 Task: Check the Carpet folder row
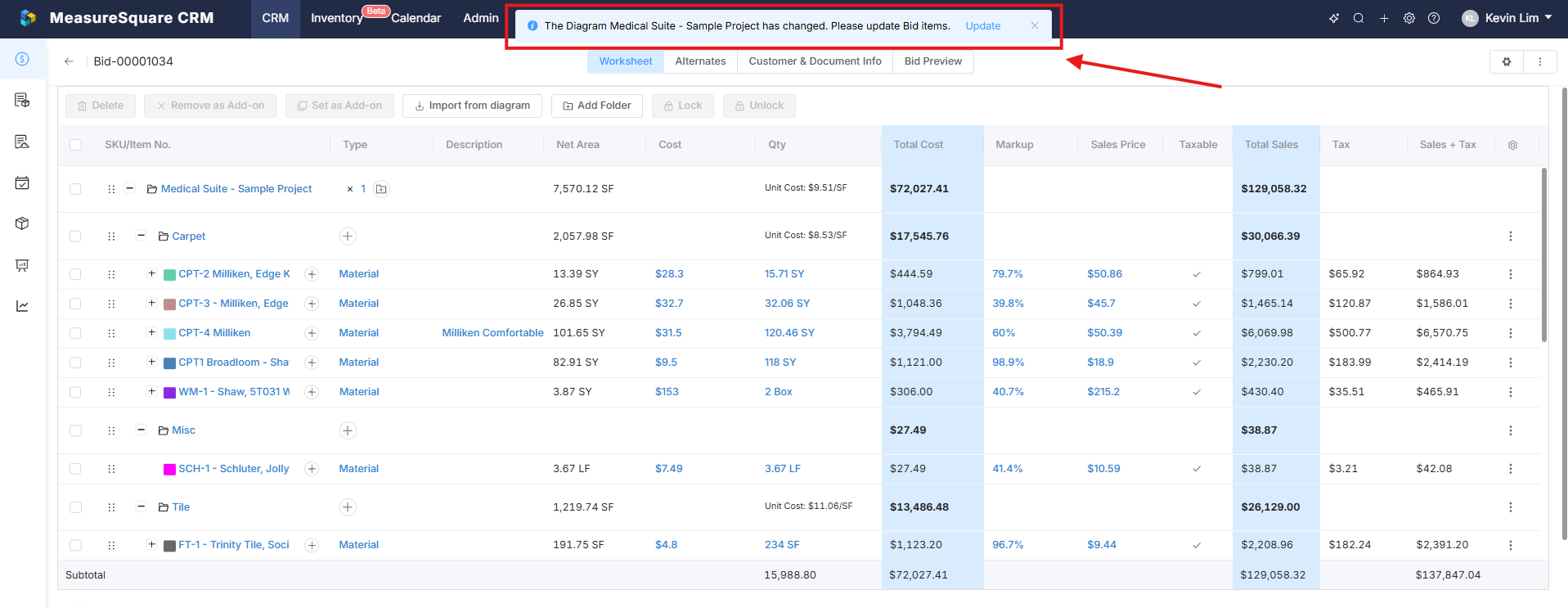point(75,236)
